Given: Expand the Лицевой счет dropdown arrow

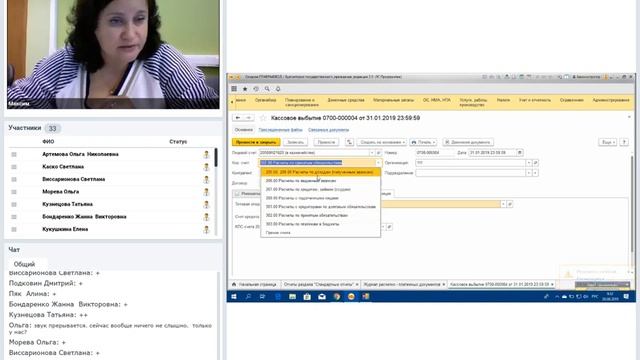Looking at the screenshot, I should [x=372, y=152].
